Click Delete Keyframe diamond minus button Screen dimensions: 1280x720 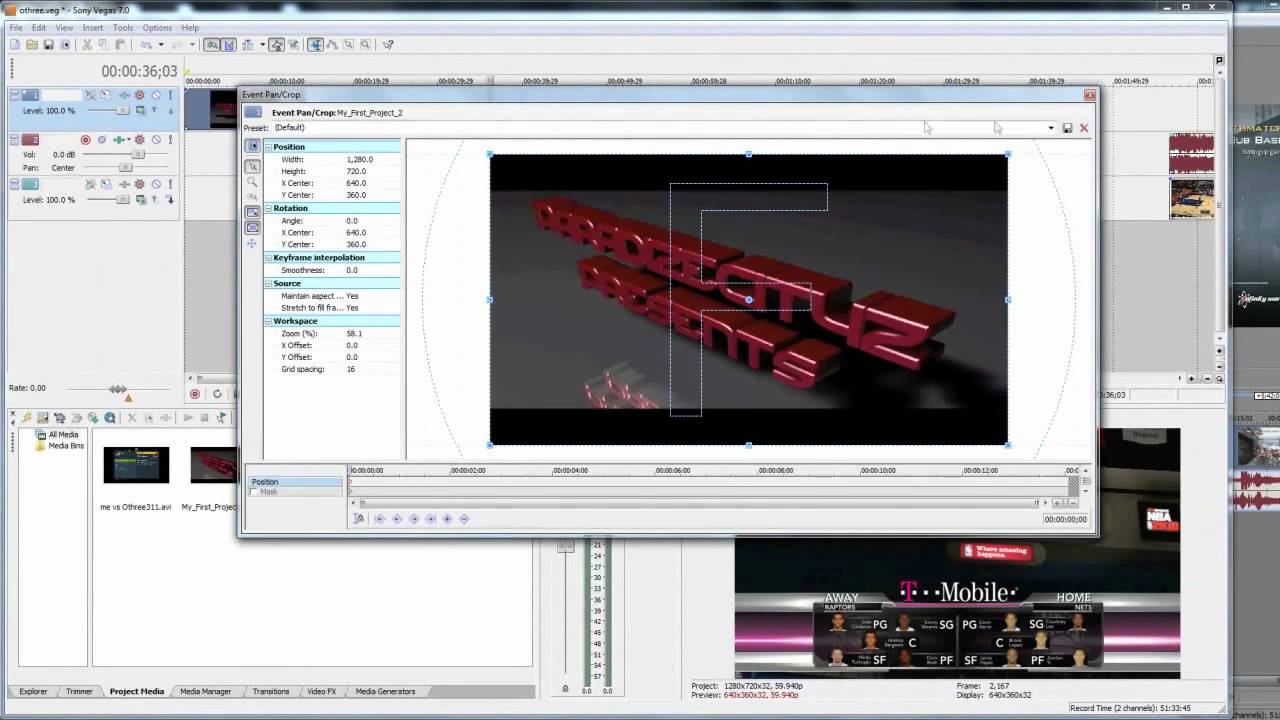pos(464,518)
